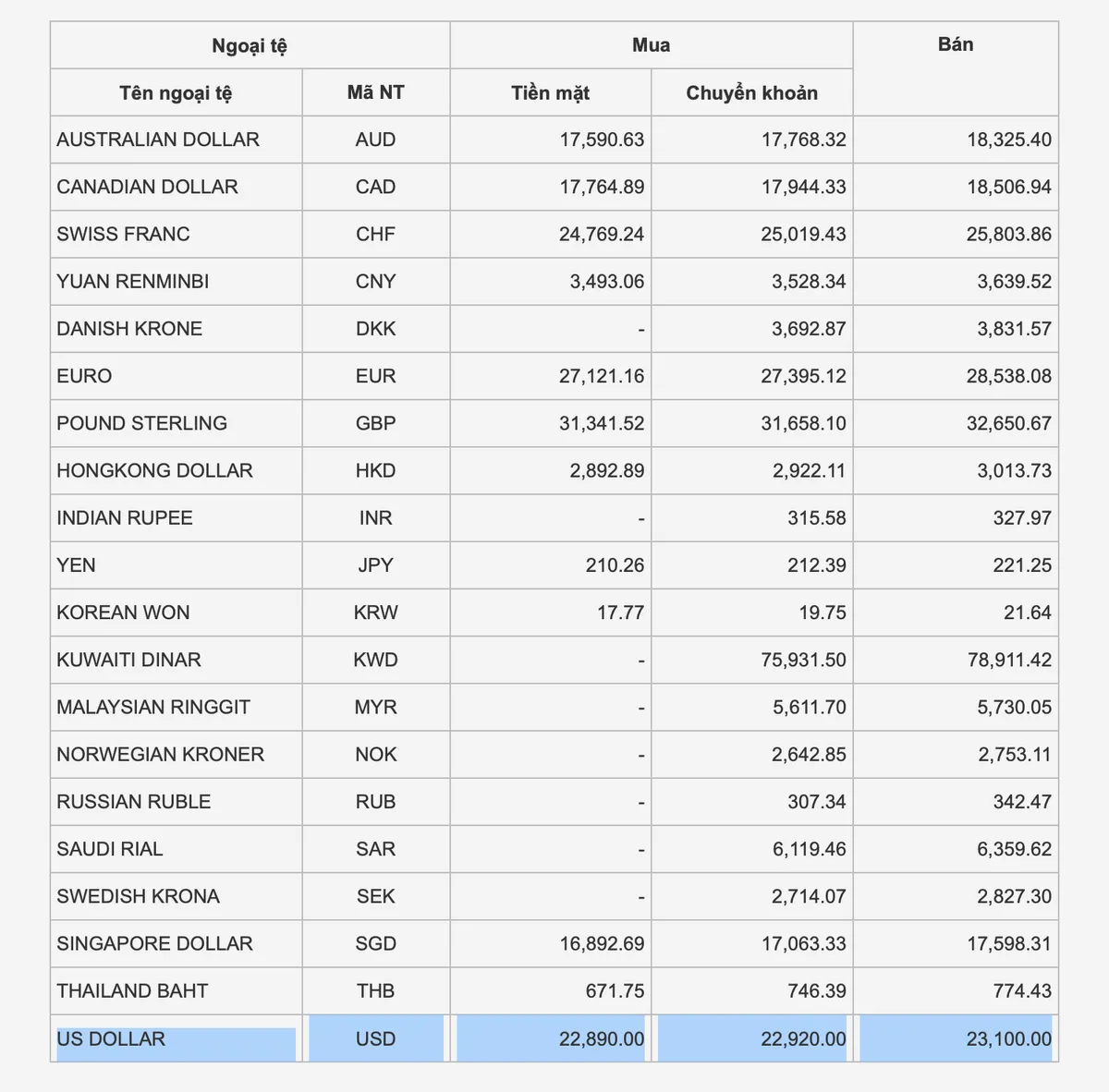Select the RUSSIAN RUBLE selling rate 342.47

coord(1021,801)
